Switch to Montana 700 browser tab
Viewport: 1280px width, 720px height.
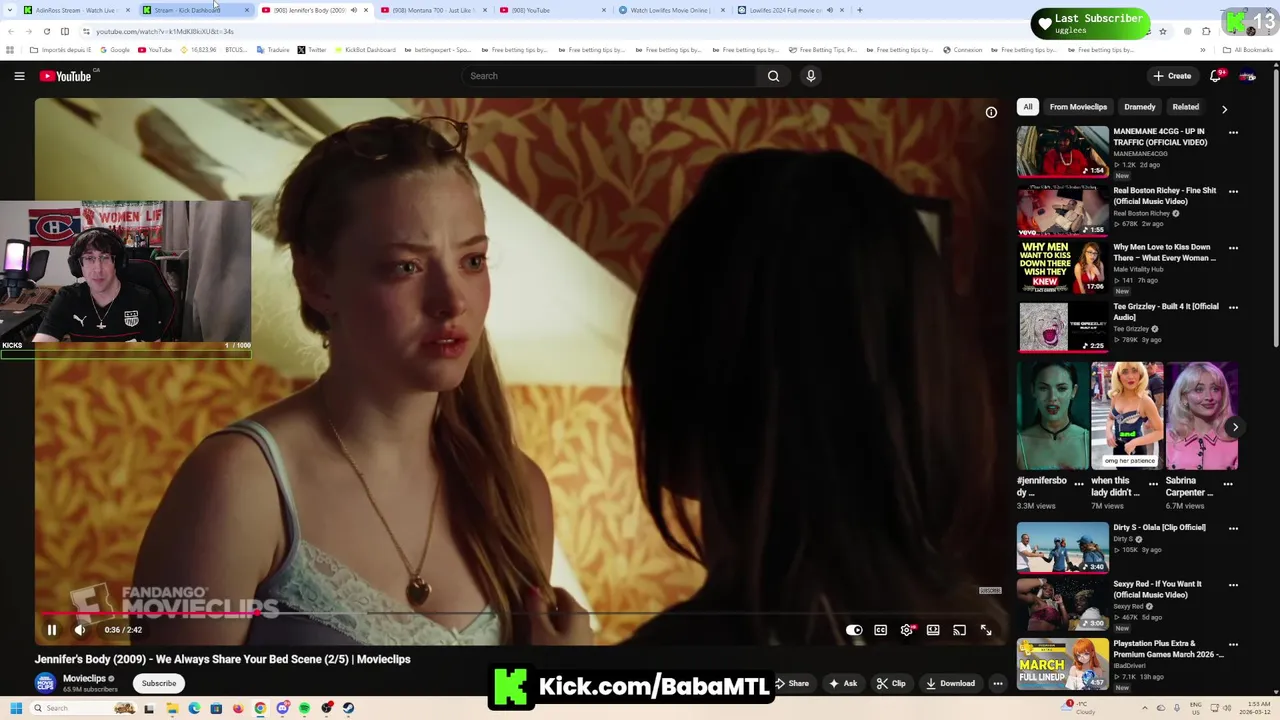(434, 10)
